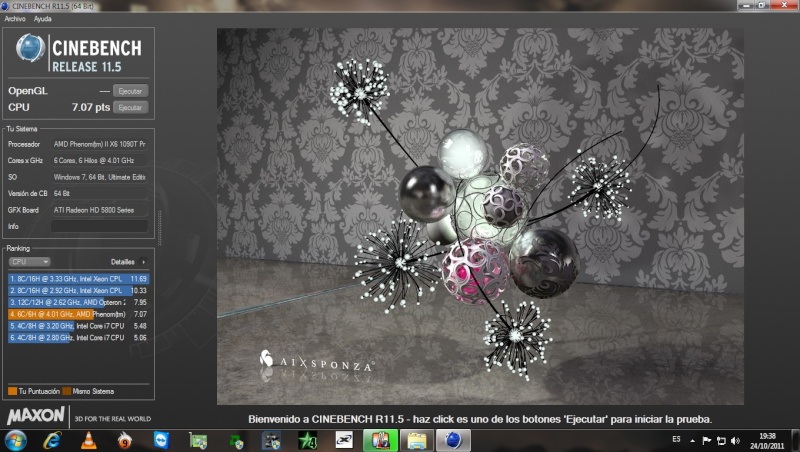Select ranking row 6 Core i7 2.80 GHz
This screenshot has height=452, width=800.
coord(79,337)
